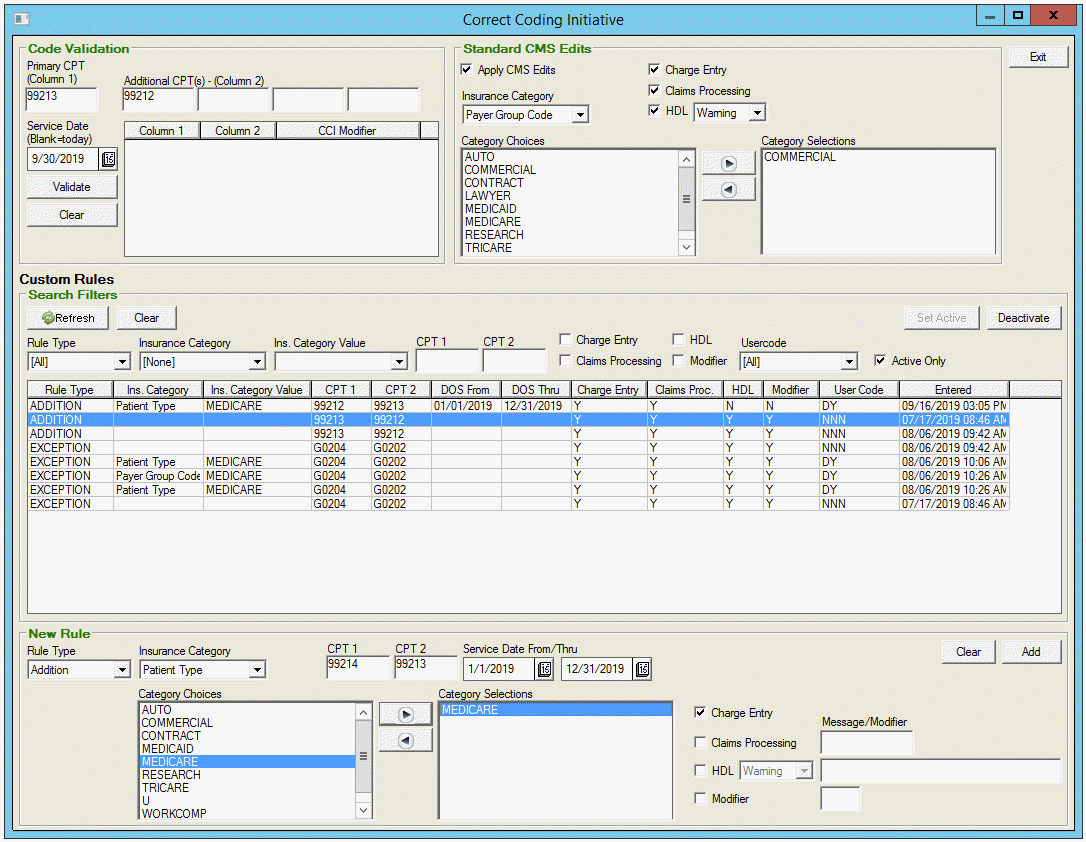Click the Primary CPT input field
The width and height of the screenshot is (1086, 842).
tap(61, 99)
